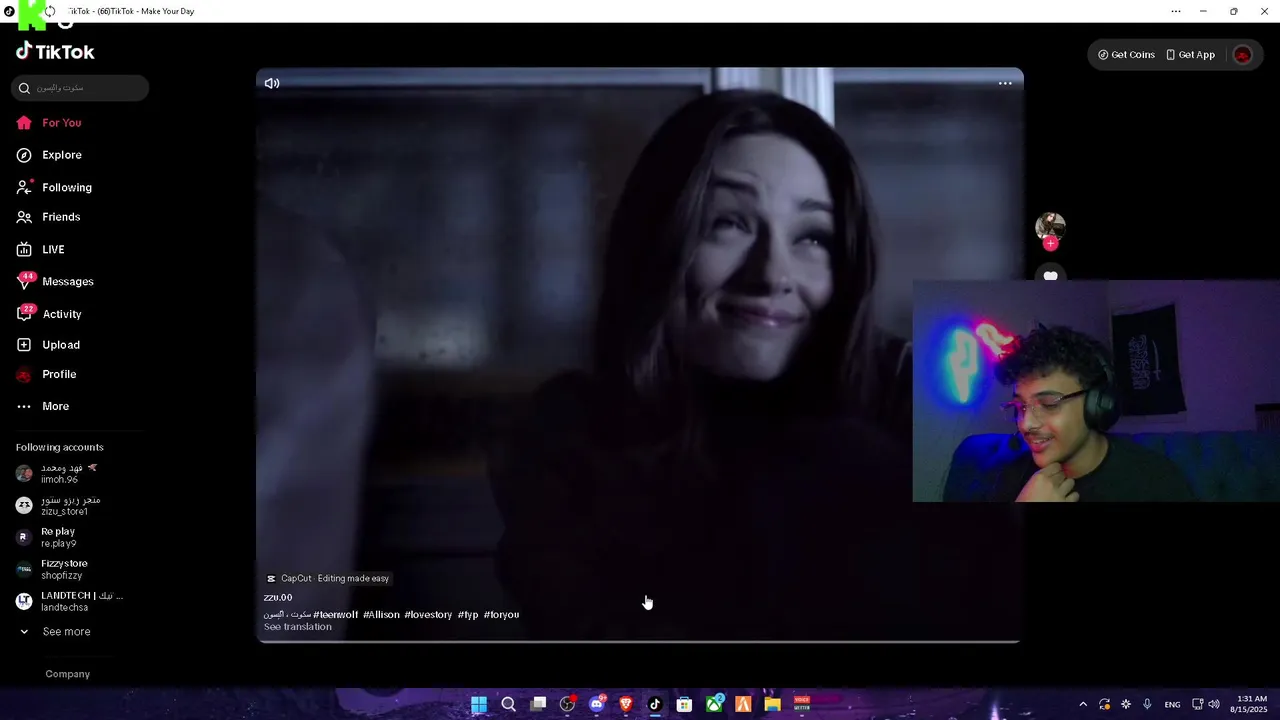Open Windows taskbar search
Viewport: 1280px width, 720px height.
[x=508, y=705]
